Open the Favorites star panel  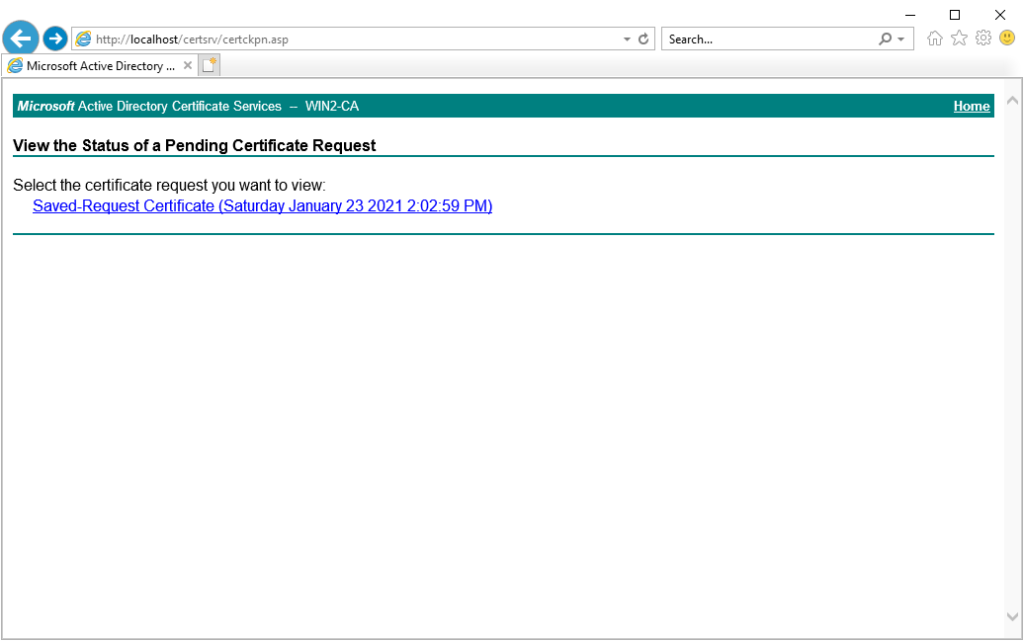[x=958, y=38]
